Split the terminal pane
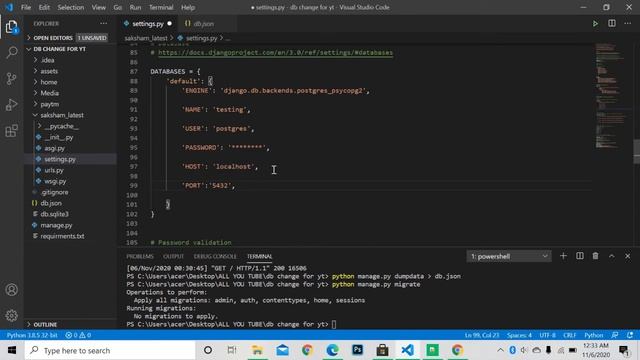640x360 pixels. (580, 256)
